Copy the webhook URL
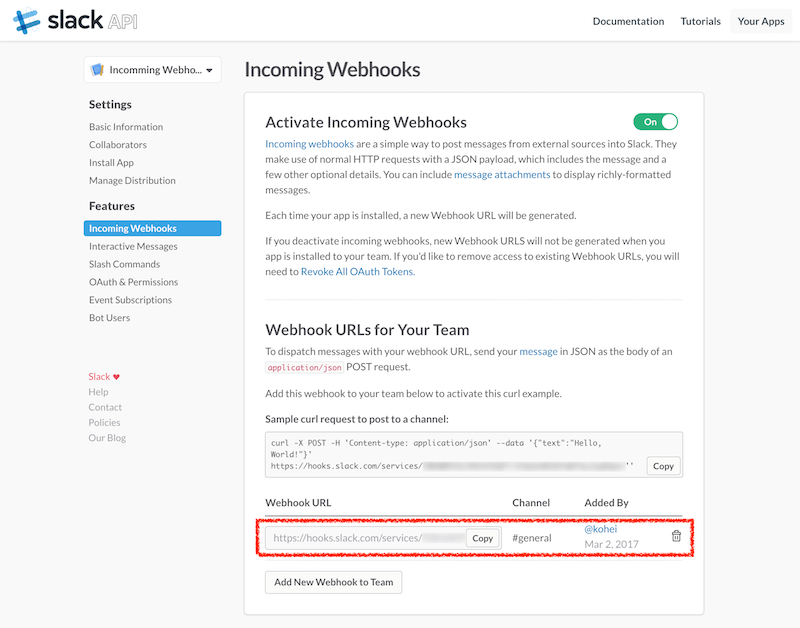The width and height of the screenshot is (800, 628). (x=482, y=537)
